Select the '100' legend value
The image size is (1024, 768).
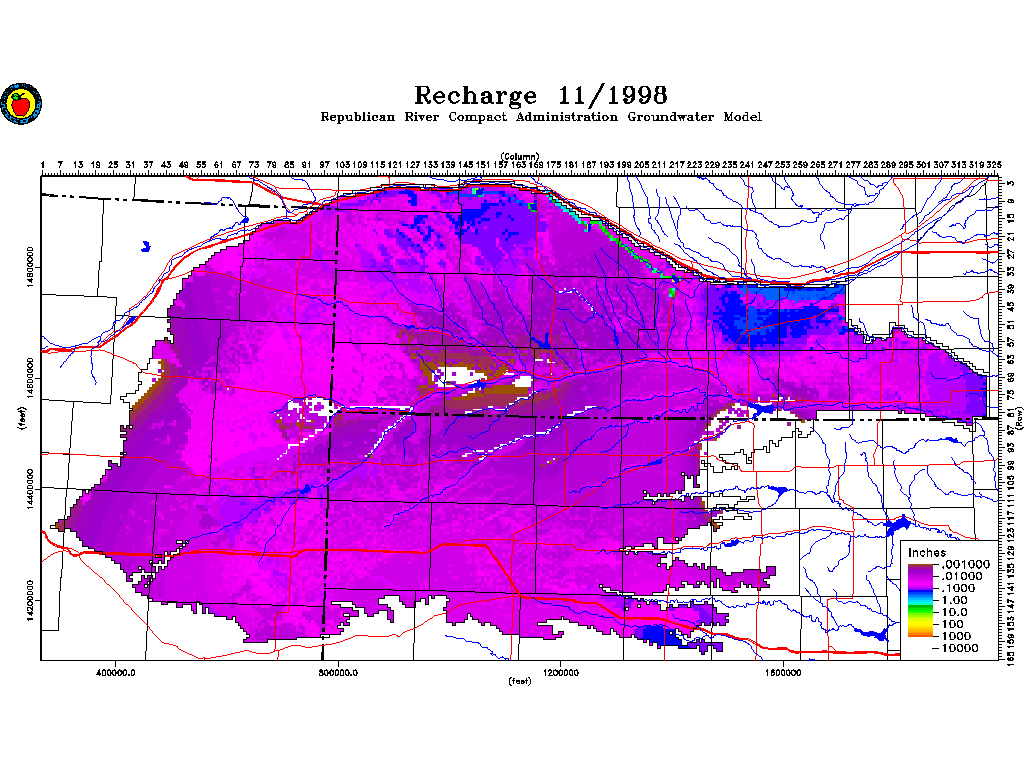tap(952, 624)
